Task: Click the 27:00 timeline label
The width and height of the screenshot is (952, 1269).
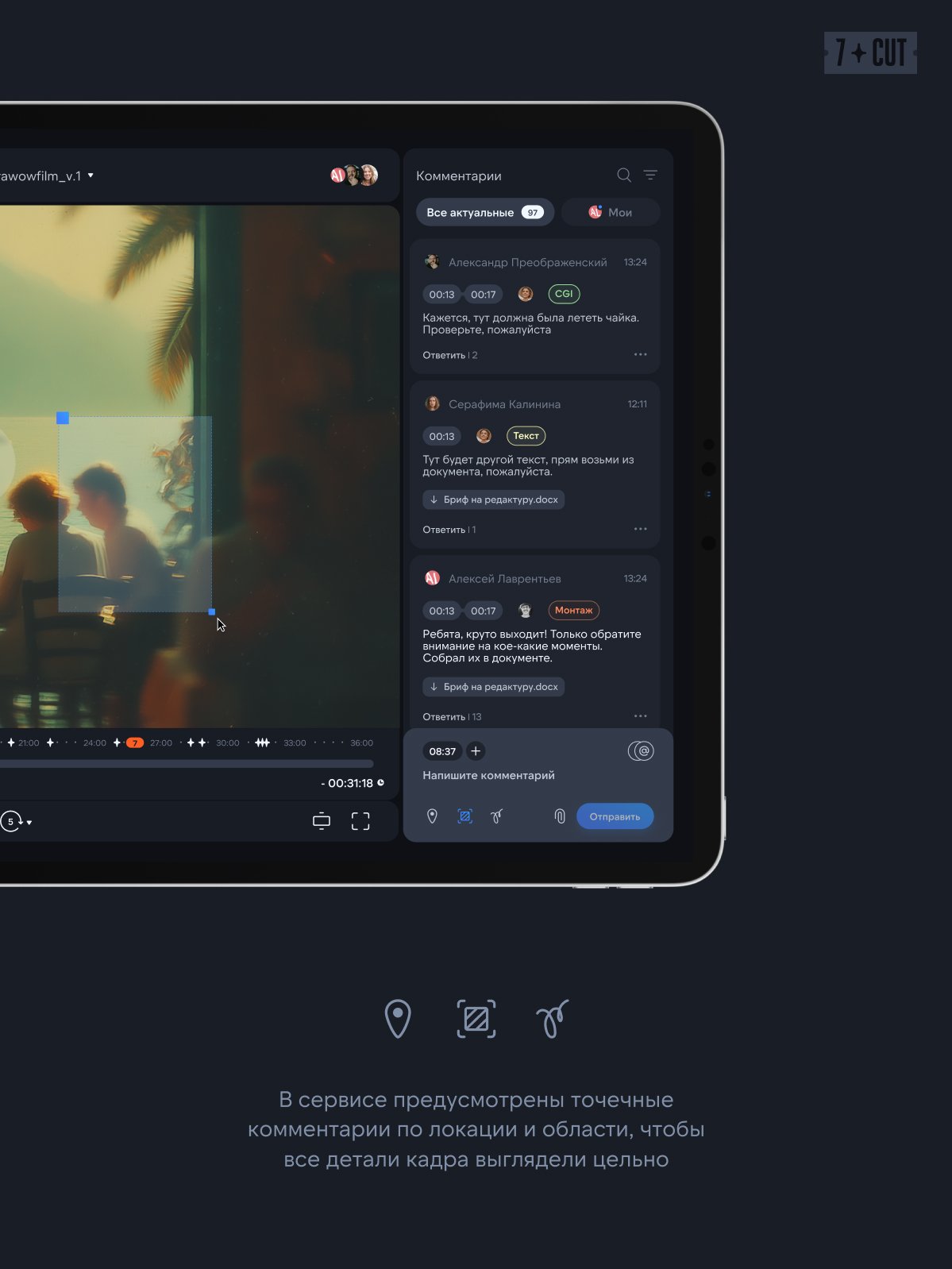Action: [x=161, y=743]
